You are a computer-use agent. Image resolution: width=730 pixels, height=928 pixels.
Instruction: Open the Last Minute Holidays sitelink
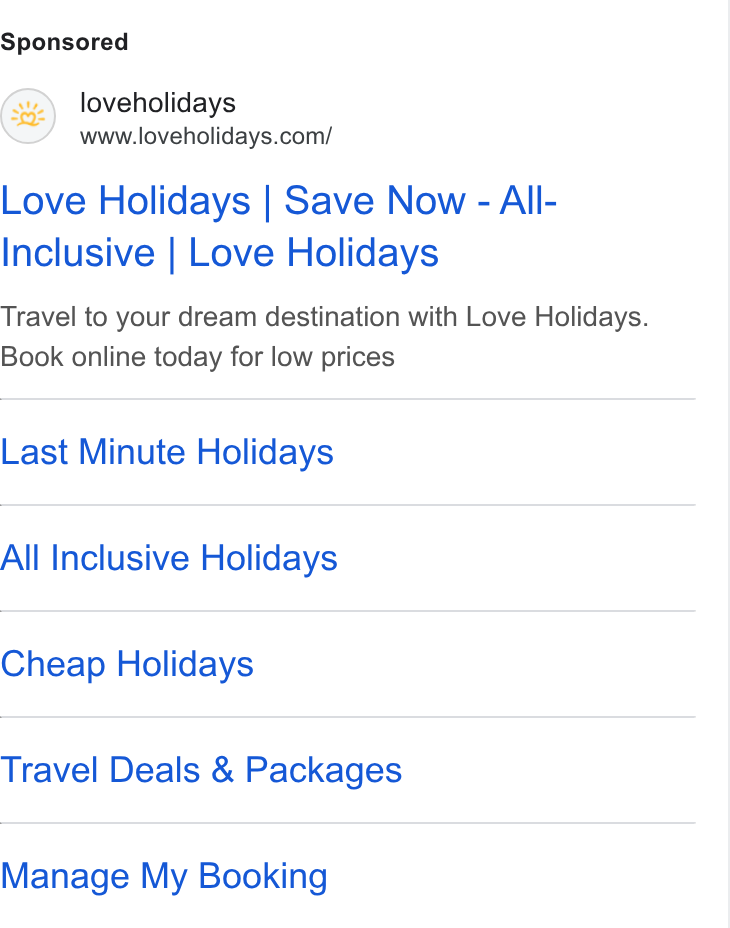167,452
